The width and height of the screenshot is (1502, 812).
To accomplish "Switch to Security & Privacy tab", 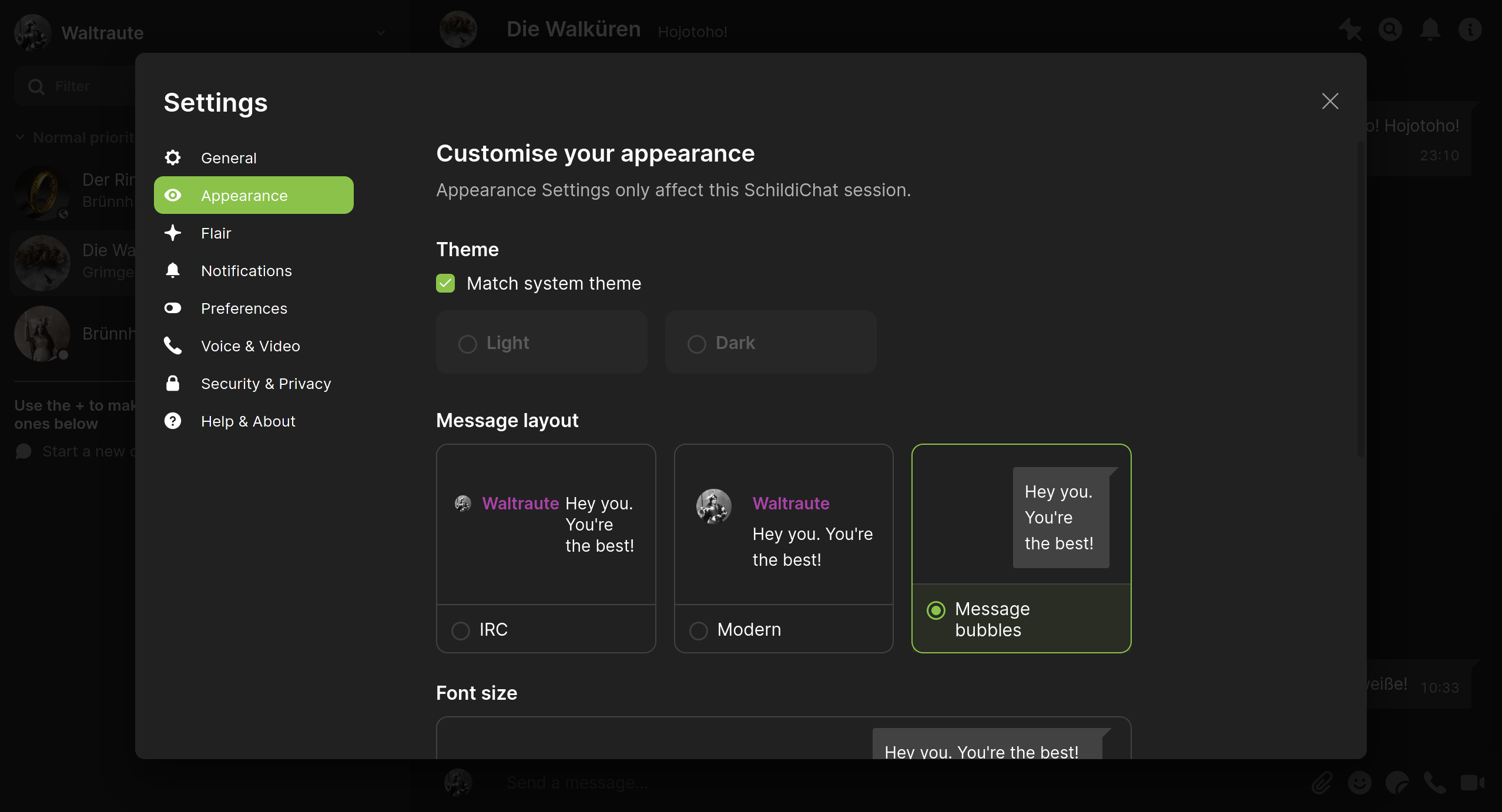I will 266,384.
